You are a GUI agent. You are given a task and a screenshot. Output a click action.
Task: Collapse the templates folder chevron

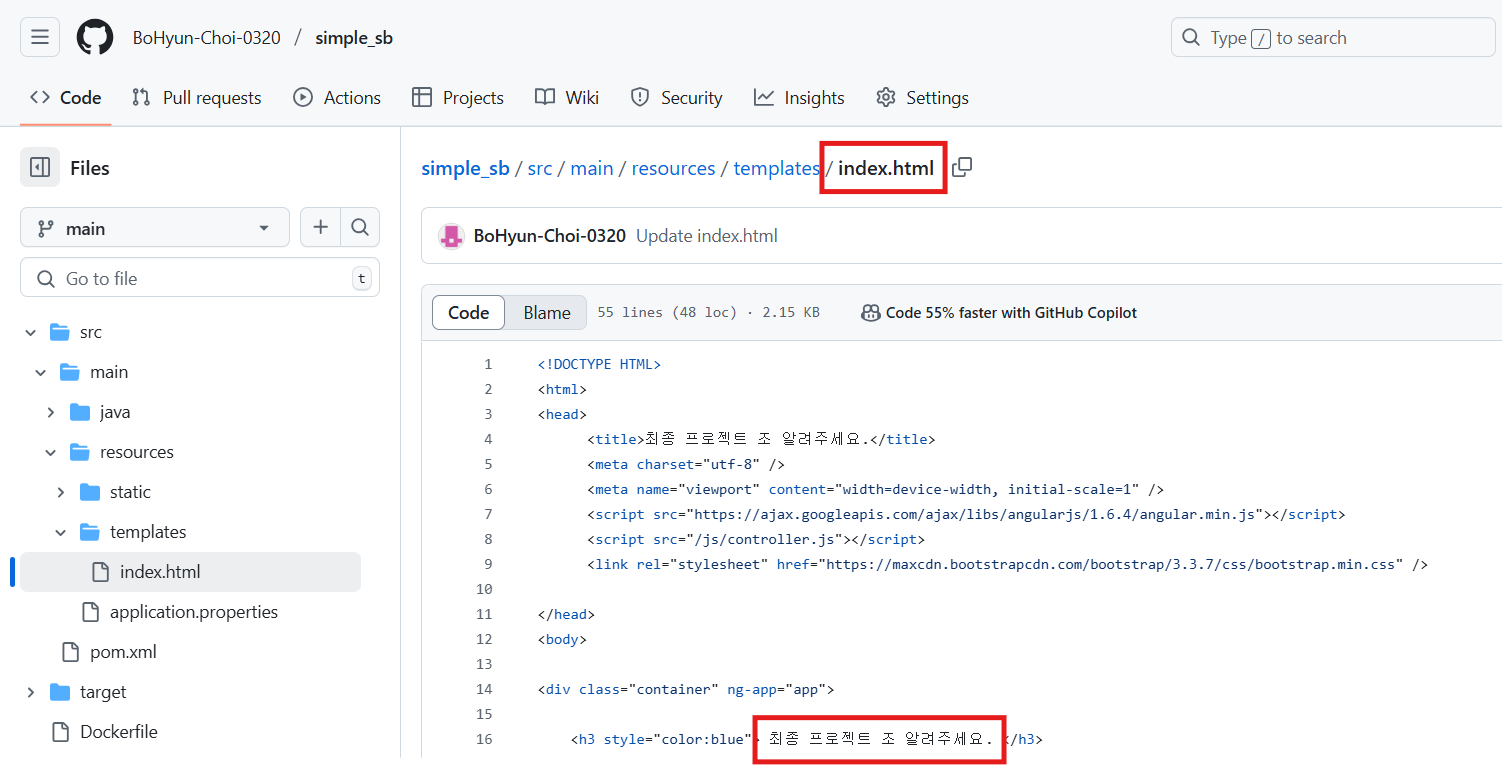click(x=61, y=532)
